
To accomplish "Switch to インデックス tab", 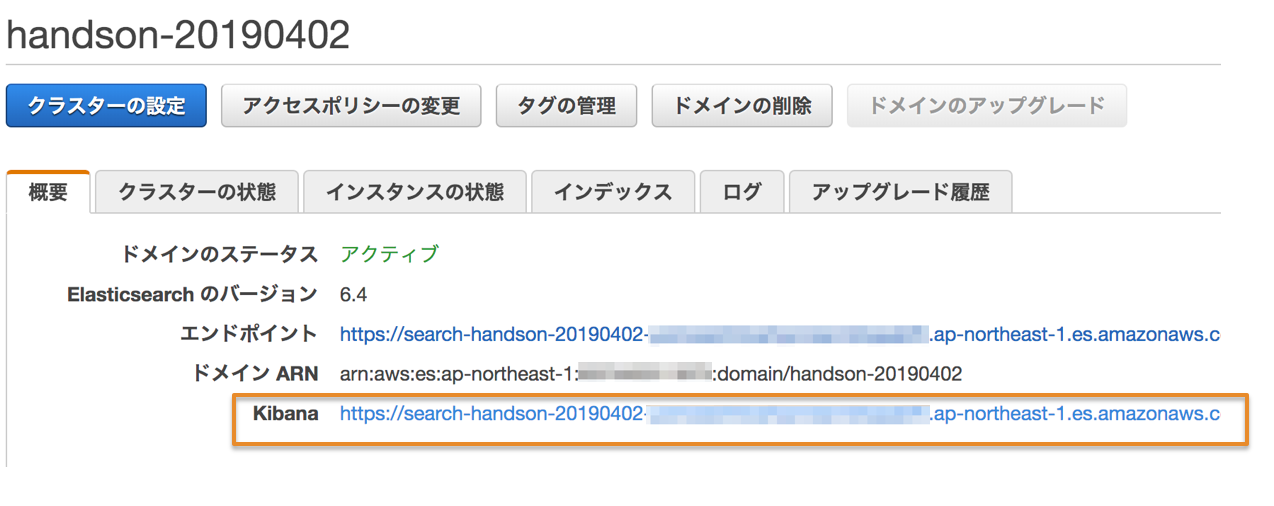I will coord(613,192).
